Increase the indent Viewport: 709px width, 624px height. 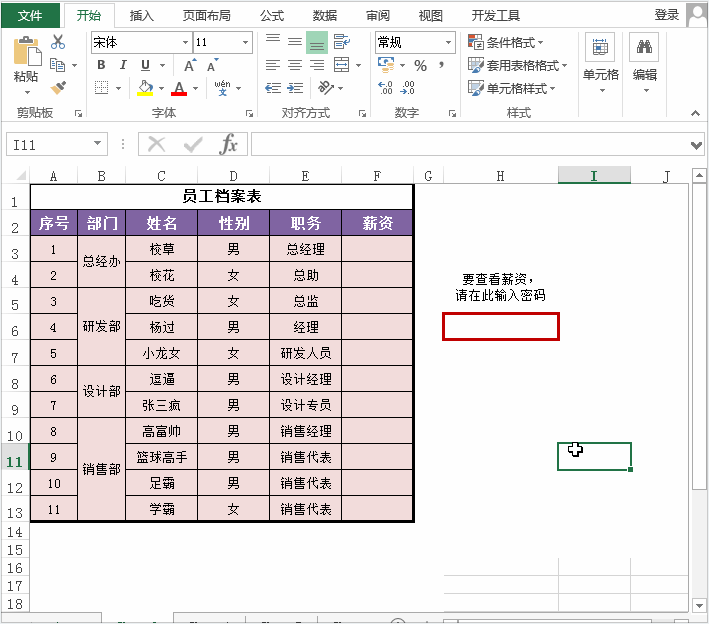(x=295, y=88)
